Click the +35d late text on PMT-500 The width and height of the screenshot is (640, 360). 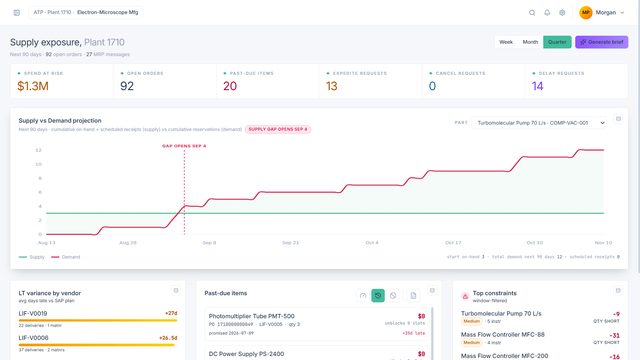click(x=413, y=333)
